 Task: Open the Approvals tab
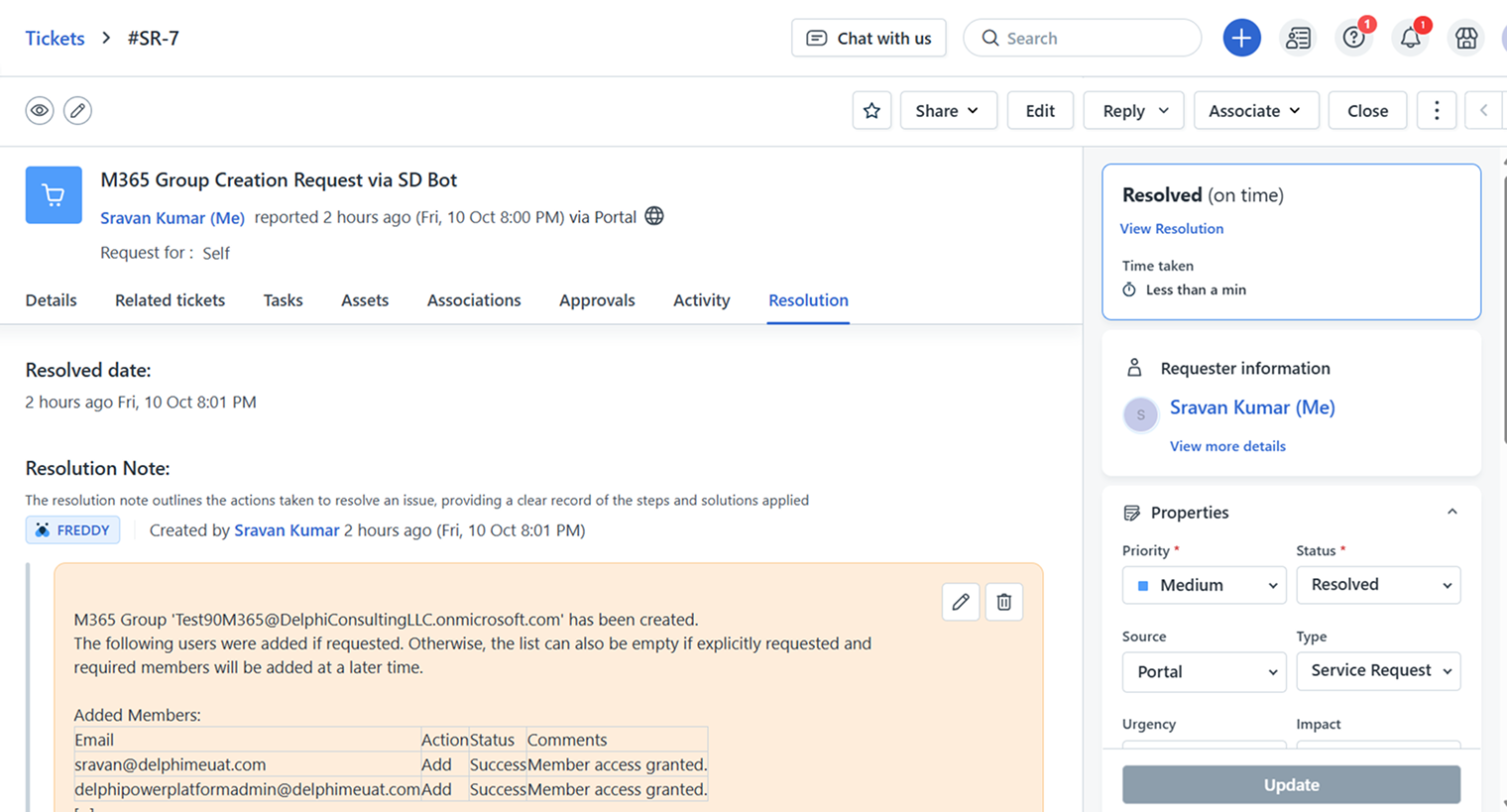[x=597, y=300]
